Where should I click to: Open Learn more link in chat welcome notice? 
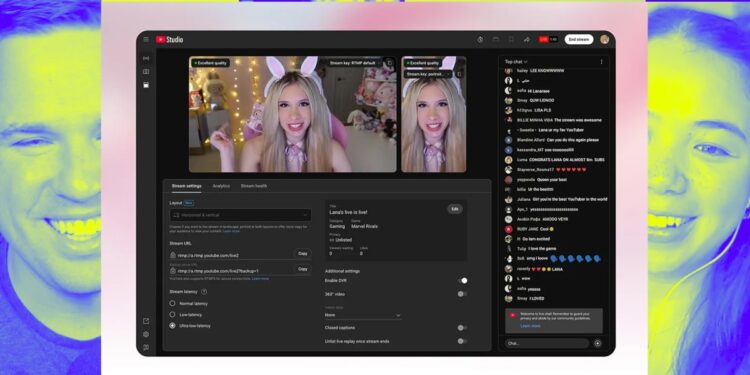530,326
